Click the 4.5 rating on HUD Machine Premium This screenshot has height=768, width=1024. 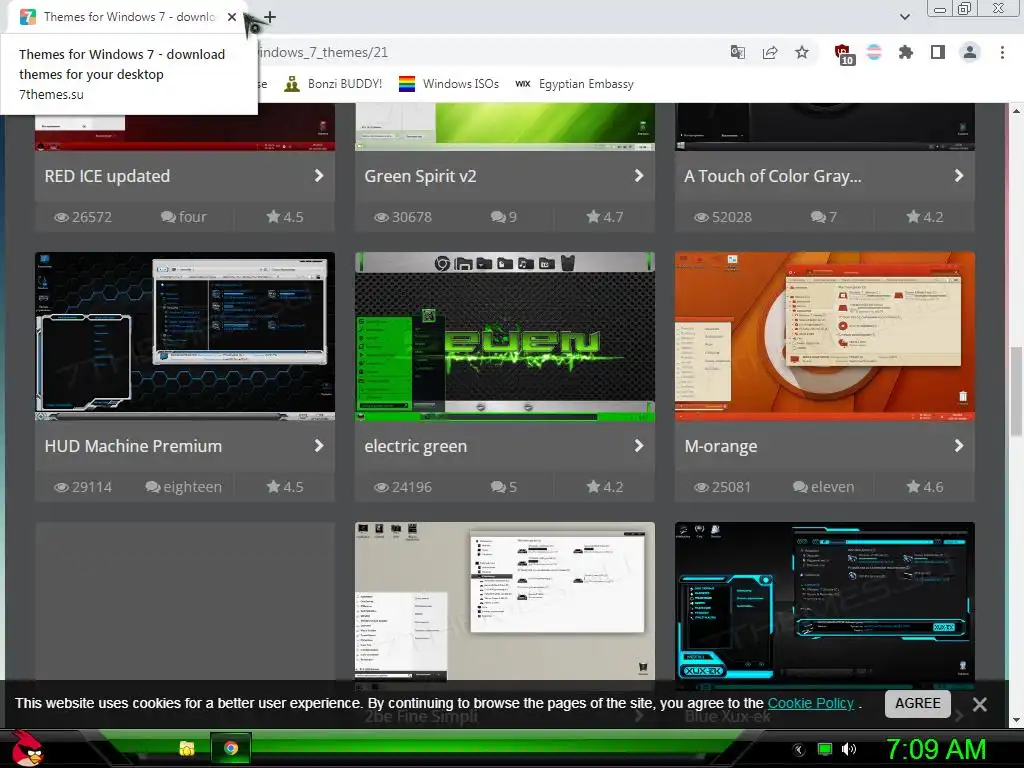[285, 487]
